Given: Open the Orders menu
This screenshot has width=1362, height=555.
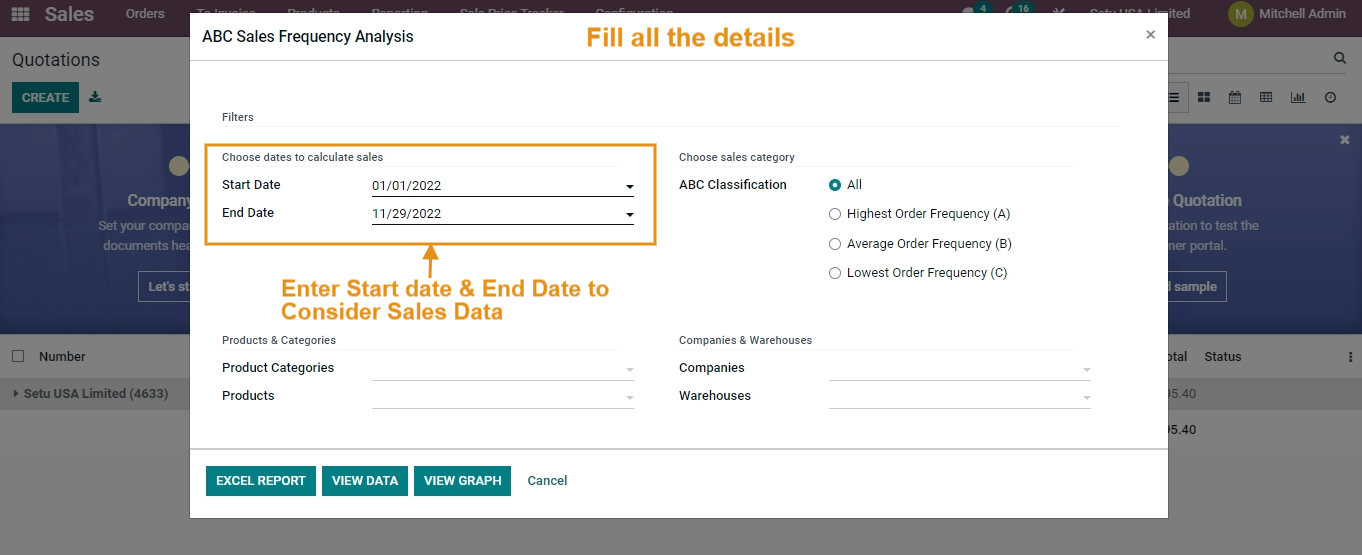Looking at the screenshot, I should (x=145, y=14).
